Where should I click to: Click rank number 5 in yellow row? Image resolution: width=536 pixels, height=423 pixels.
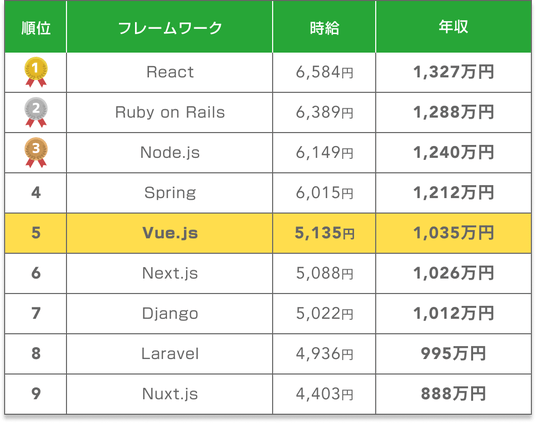(36, 233)
